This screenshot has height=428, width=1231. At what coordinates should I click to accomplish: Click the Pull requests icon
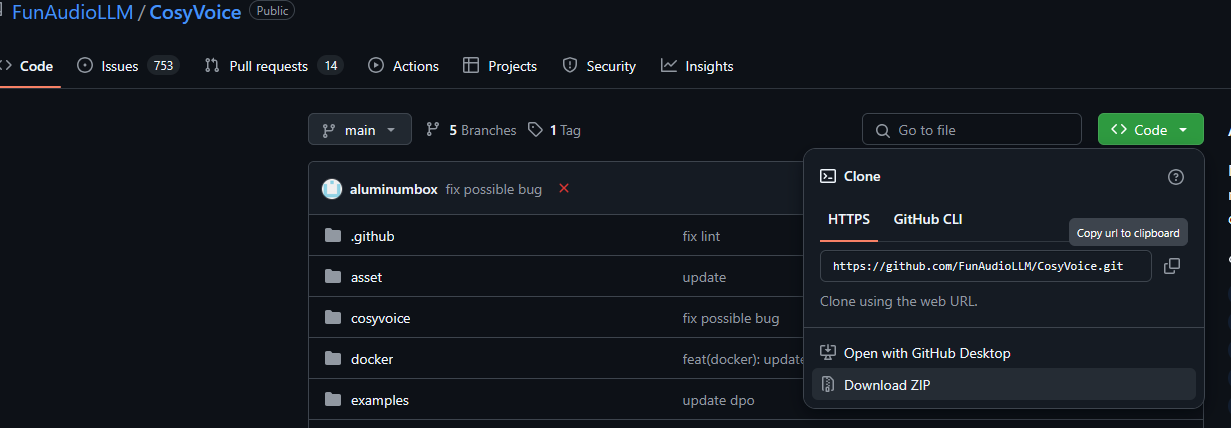212,66
